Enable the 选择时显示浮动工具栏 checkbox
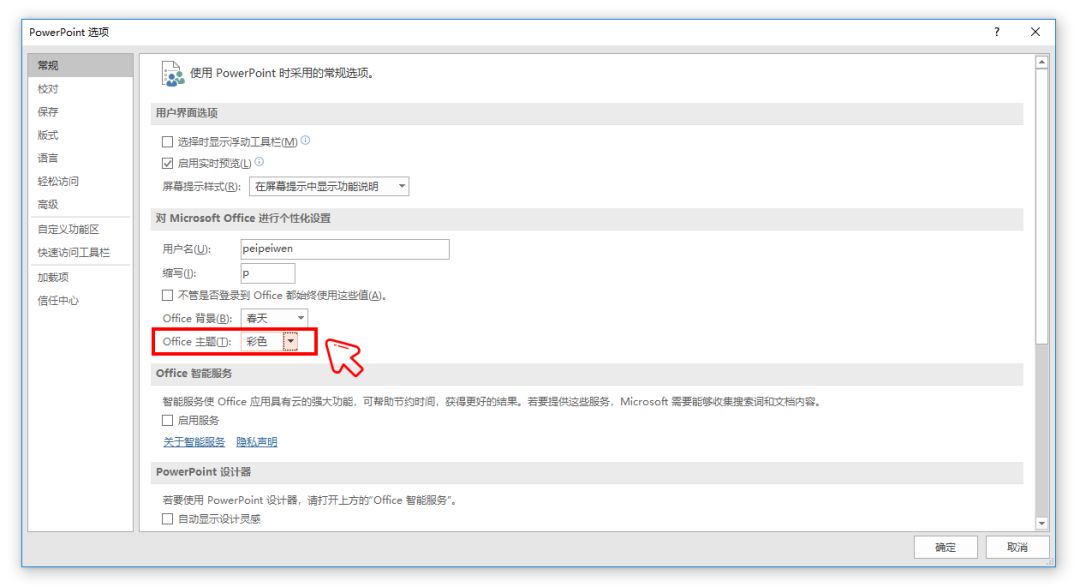The image size is (1080, 587). pos(166,141)
